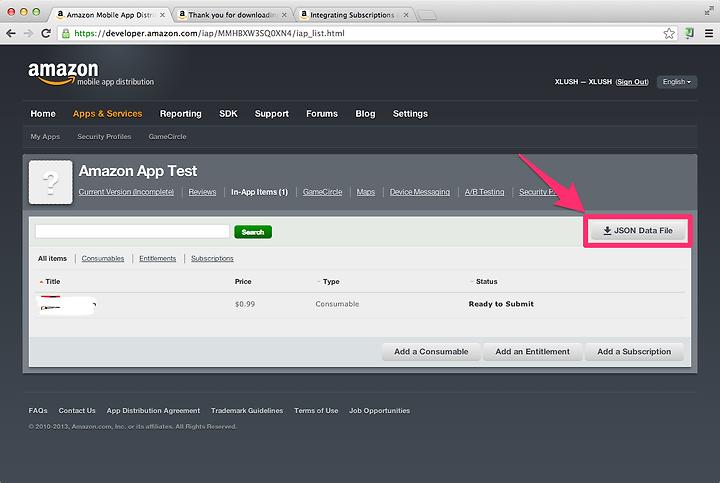Open the Maps link
720x483 pixels.
coord(366,192)
